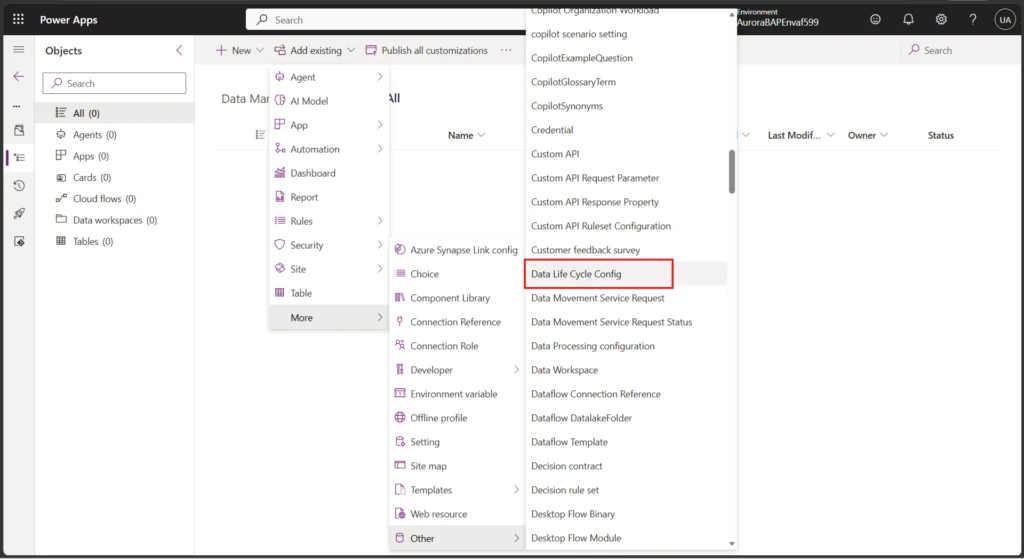Expand the Automation submenu

coord(329,149)
